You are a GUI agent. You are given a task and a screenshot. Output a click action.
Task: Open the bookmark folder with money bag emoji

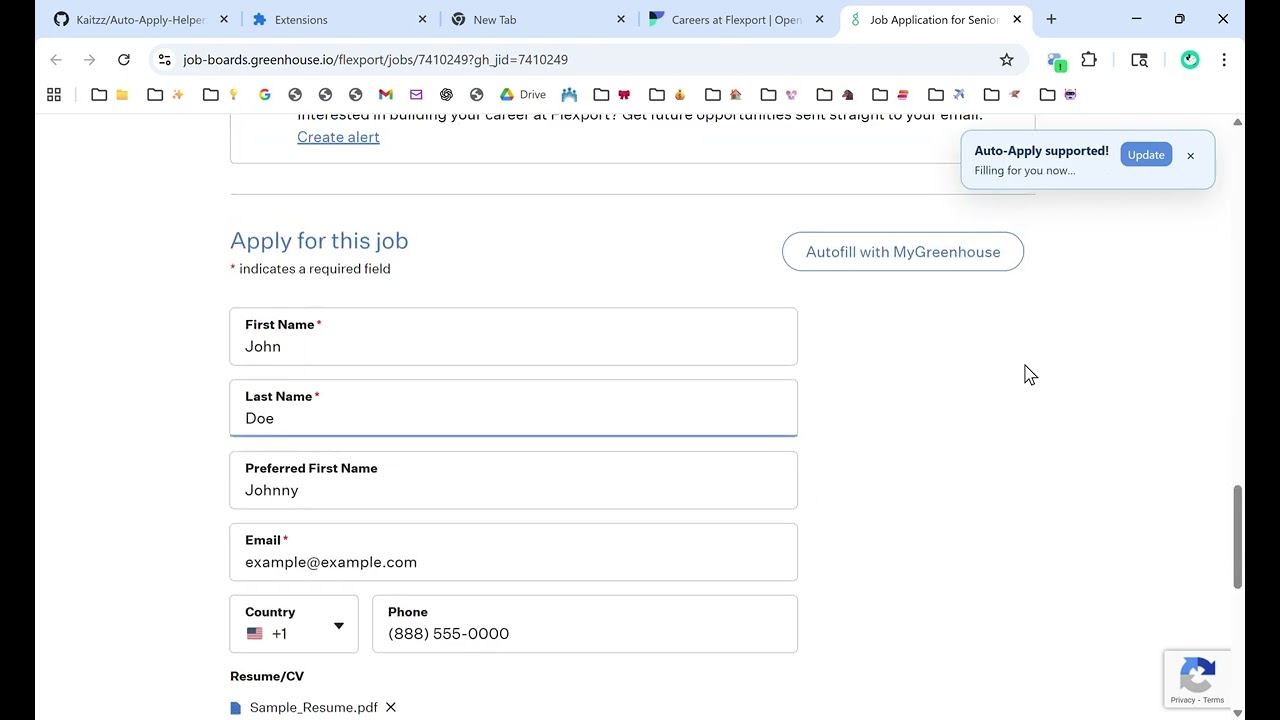667,94
